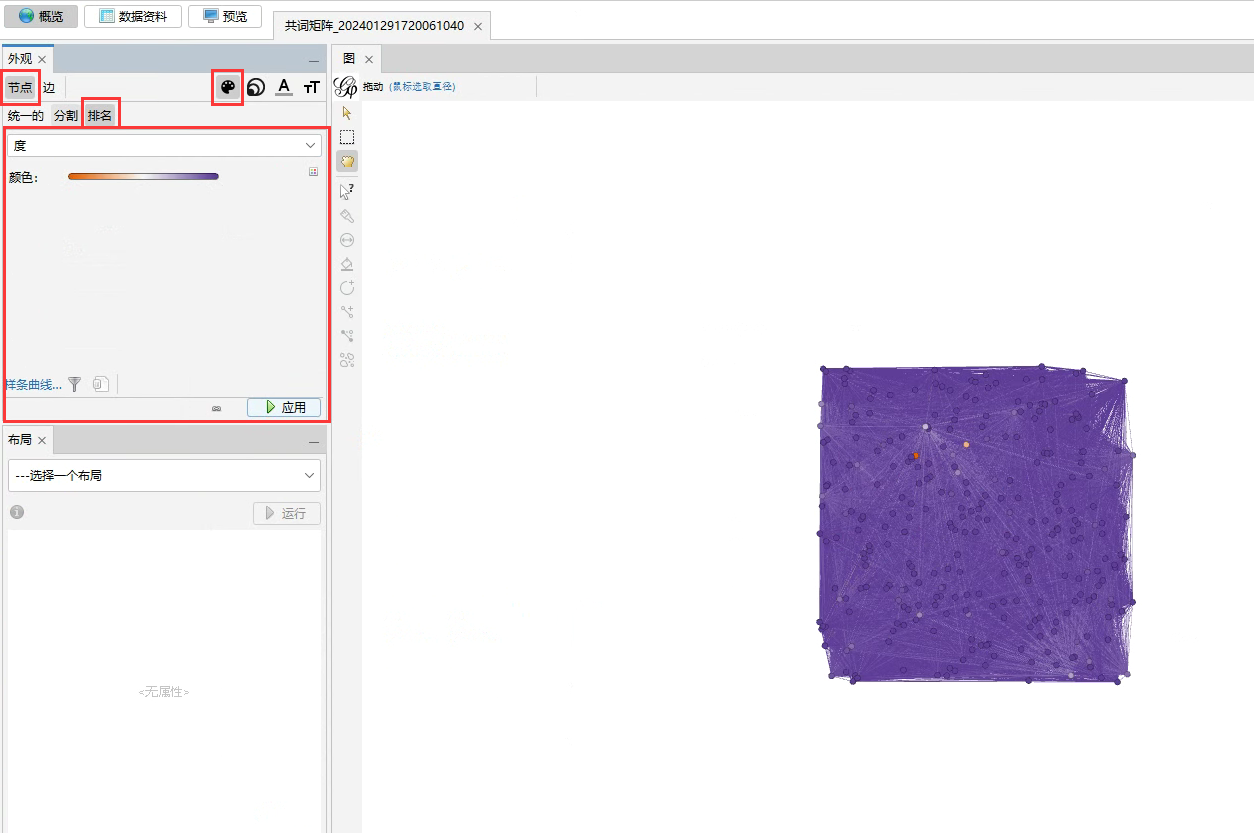Viewport: 1254px width, 833px height.
Task: Close the 外观 appearance panel tab
Action: click(x=42, y=60)
